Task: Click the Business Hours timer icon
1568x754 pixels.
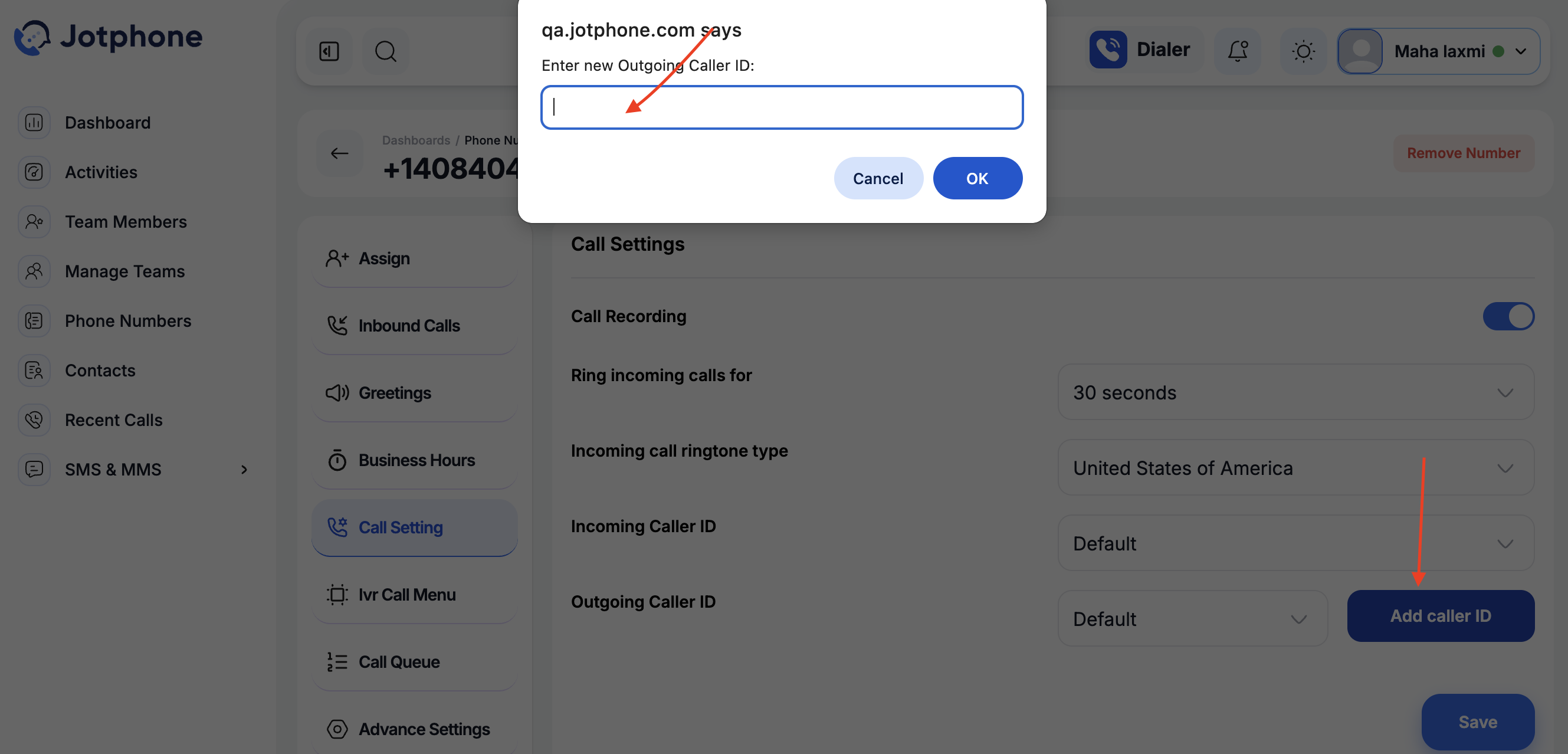Action: pos(337,460)
